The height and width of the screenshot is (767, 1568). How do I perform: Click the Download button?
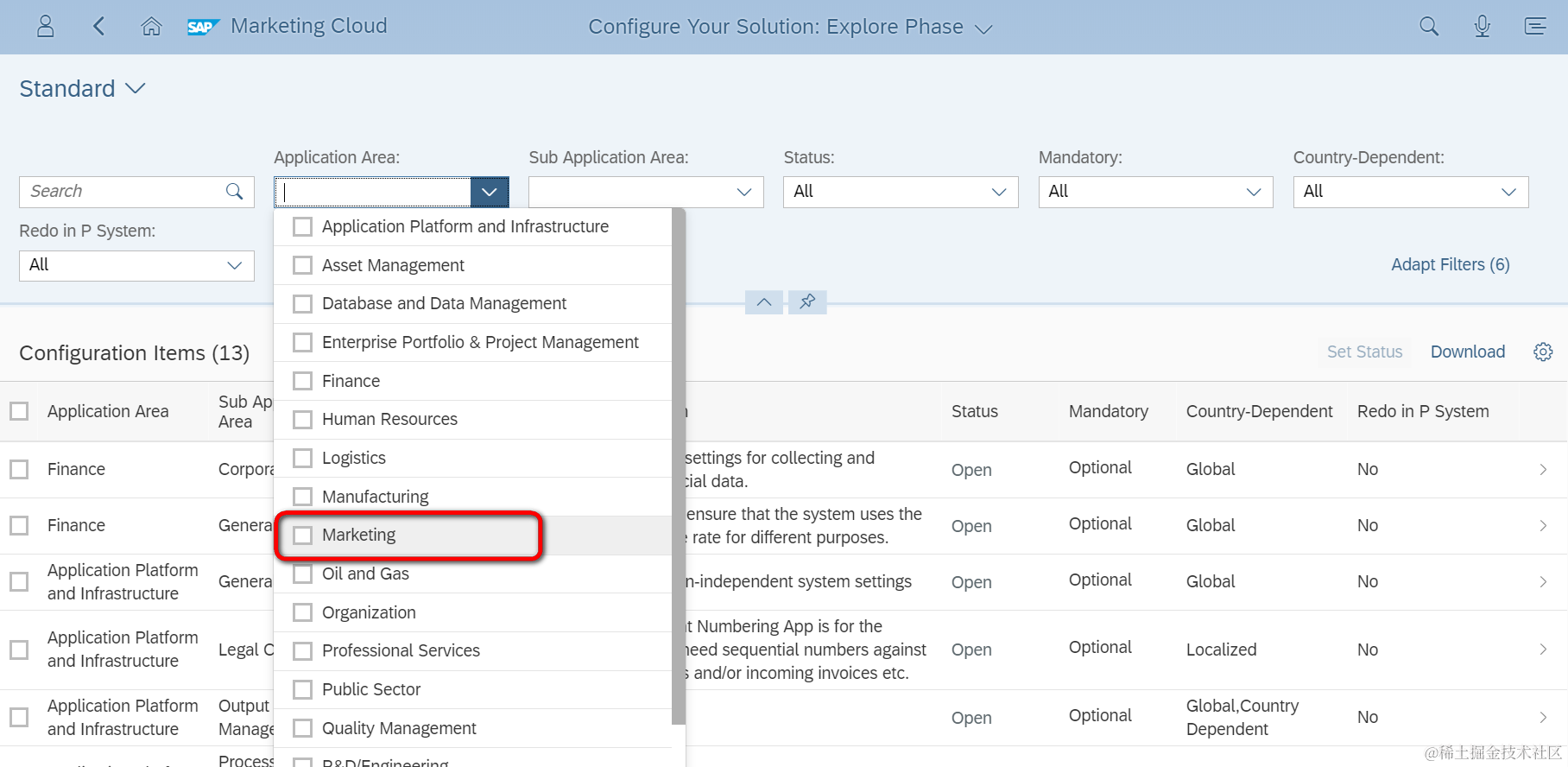click(1468, 352)
